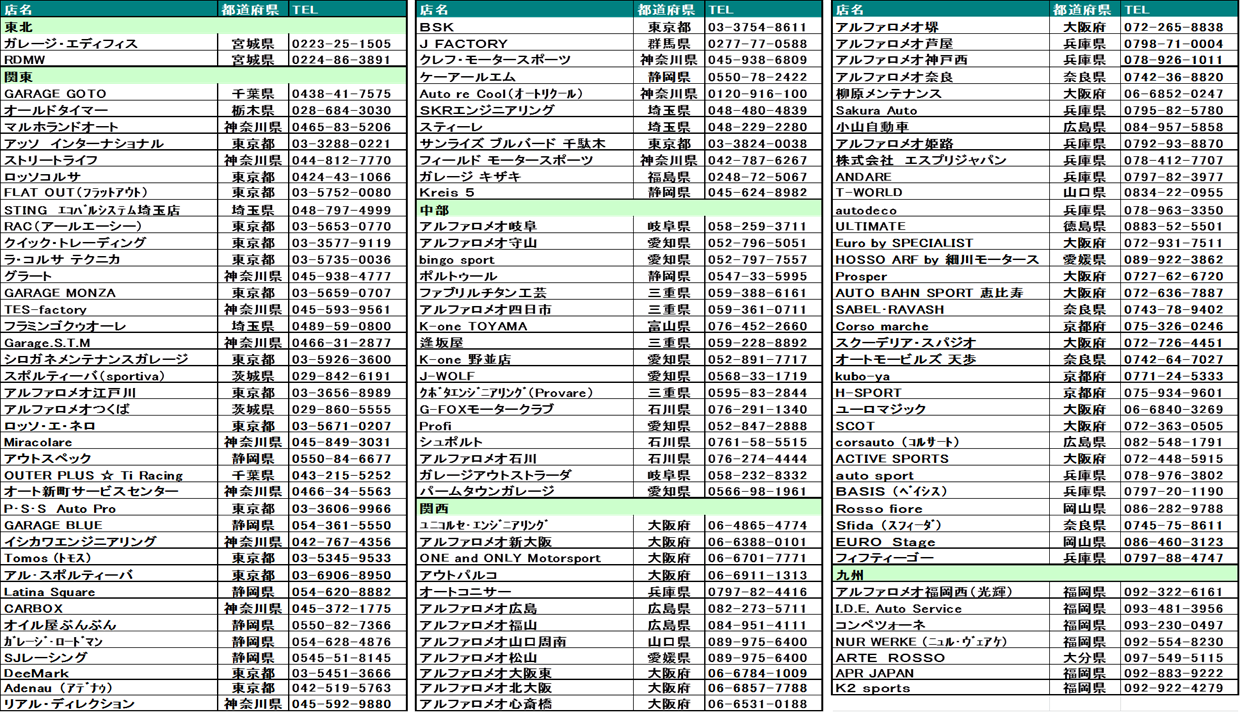Select phone number 03-5752-0080
The image size is (1240, 712).
tap(348, 193)
